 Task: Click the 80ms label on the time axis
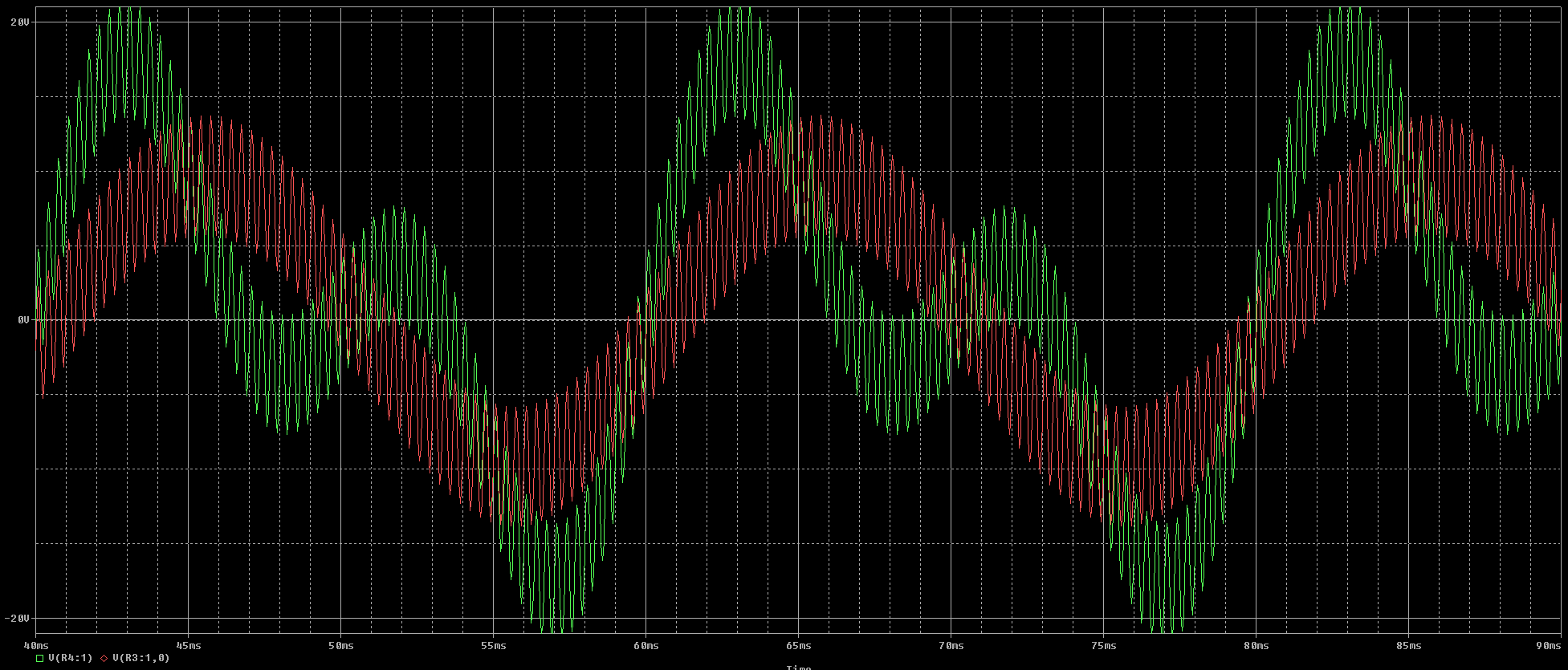point(1256,645)
